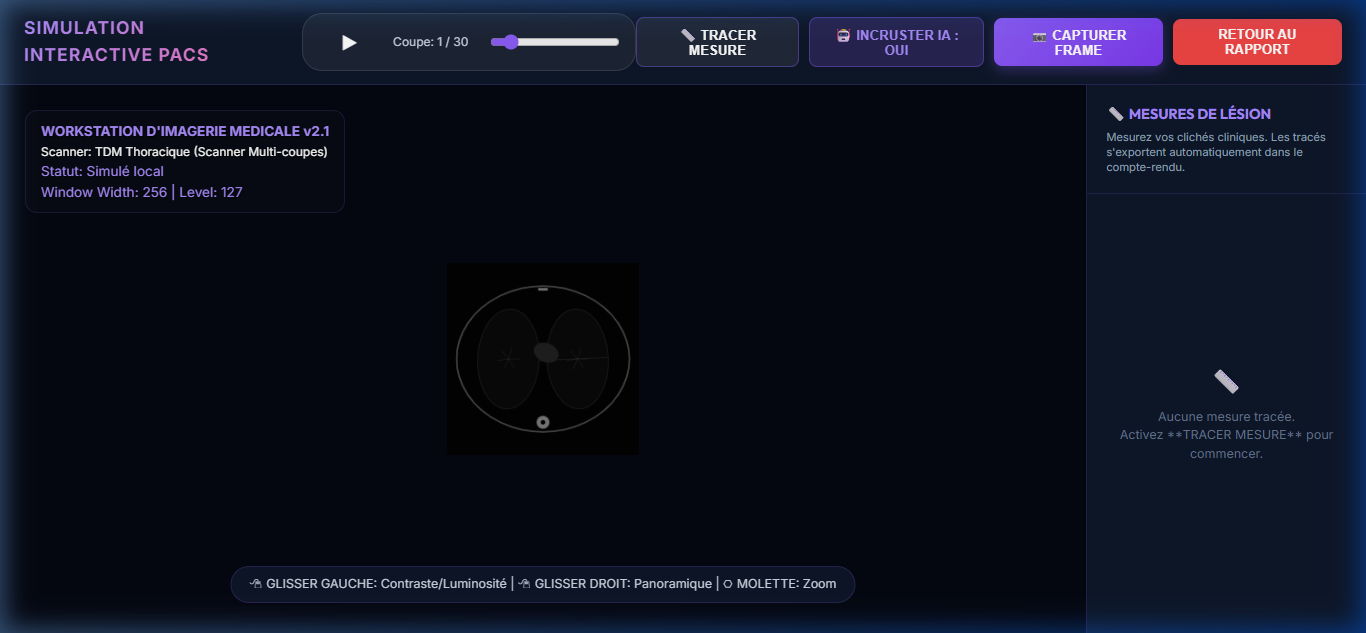This screenshot has width=1366, height=633.
Task: Adjust the Coupe slice slider
Action: point(555,42)
